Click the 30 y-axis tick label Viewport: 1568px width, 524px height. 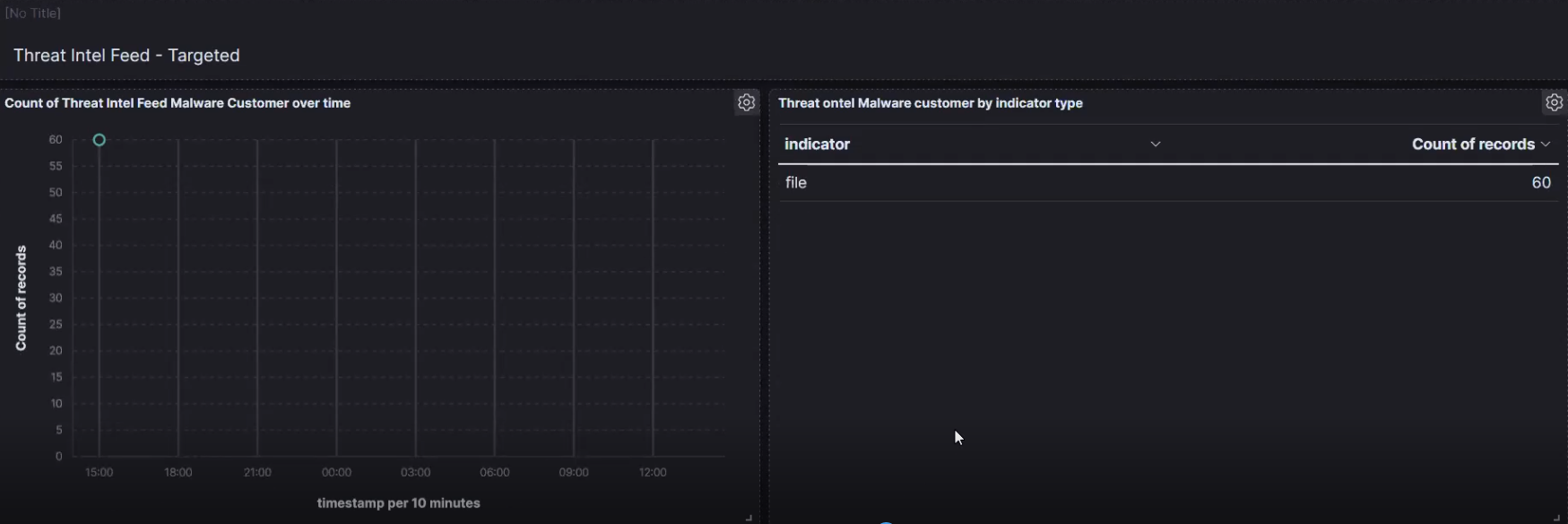click(x=56, y=298)
